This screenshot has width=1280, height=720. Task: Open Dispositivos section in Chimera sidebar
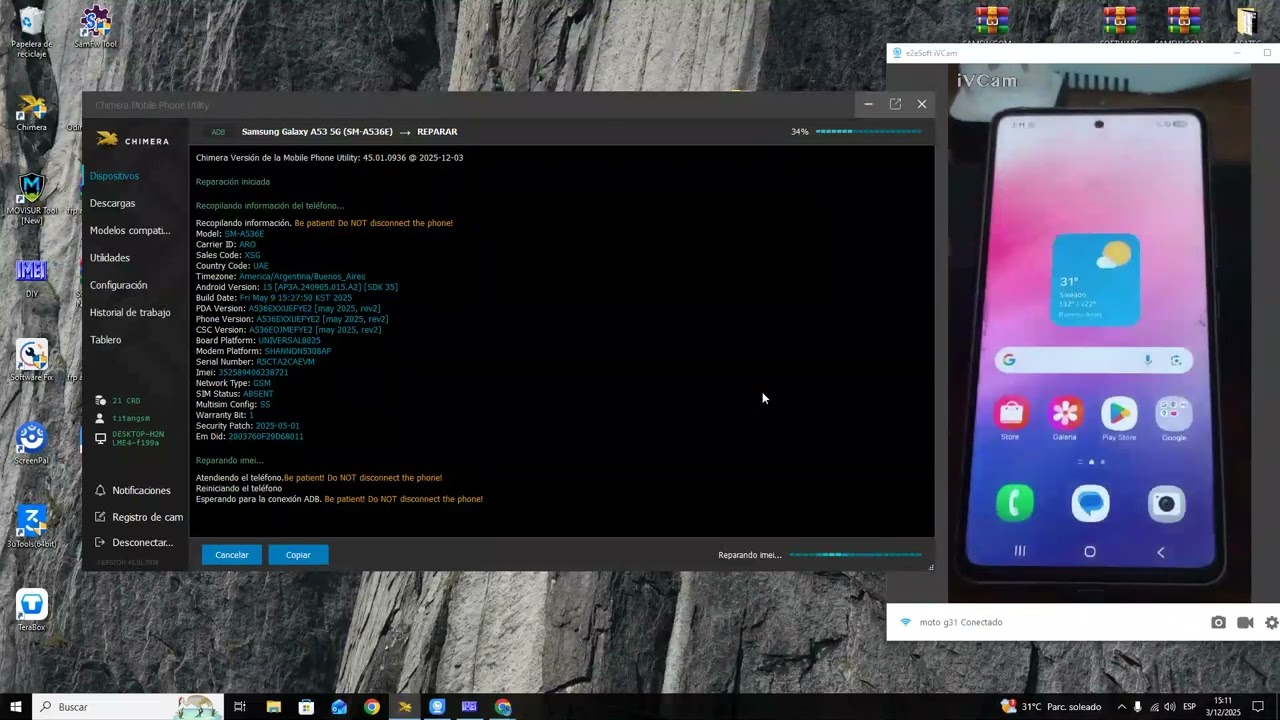(x=114, y=176)
